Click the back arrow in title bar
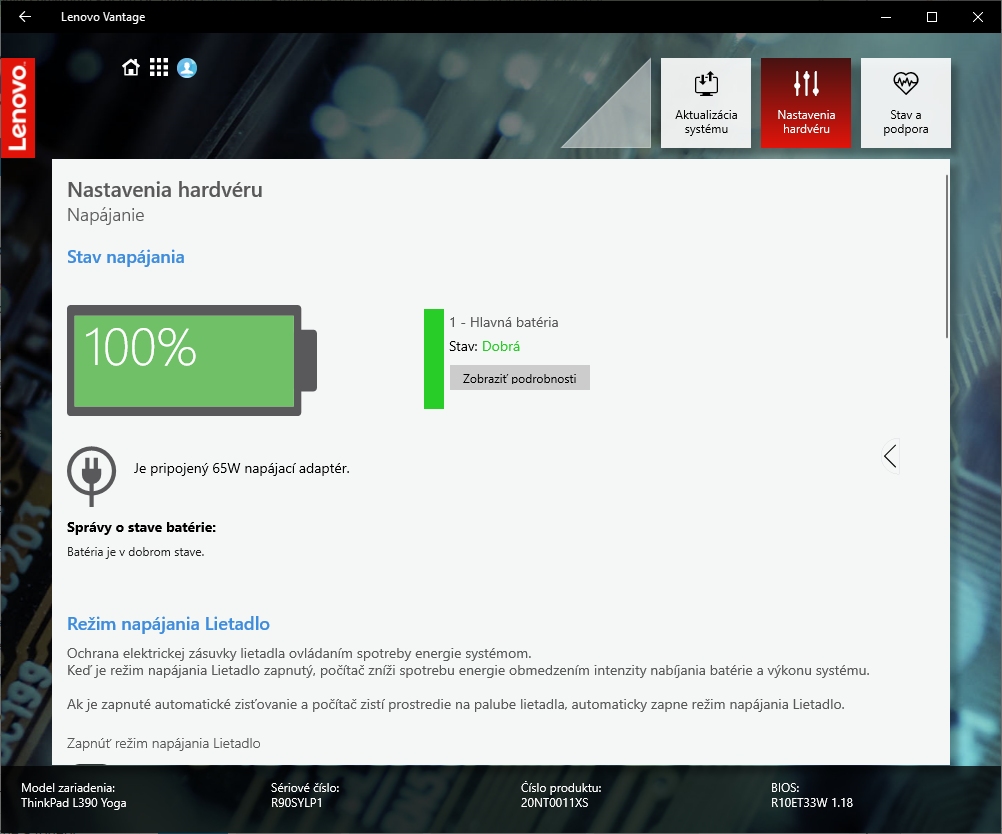1002x834 pixels. (x=25, y=17)
